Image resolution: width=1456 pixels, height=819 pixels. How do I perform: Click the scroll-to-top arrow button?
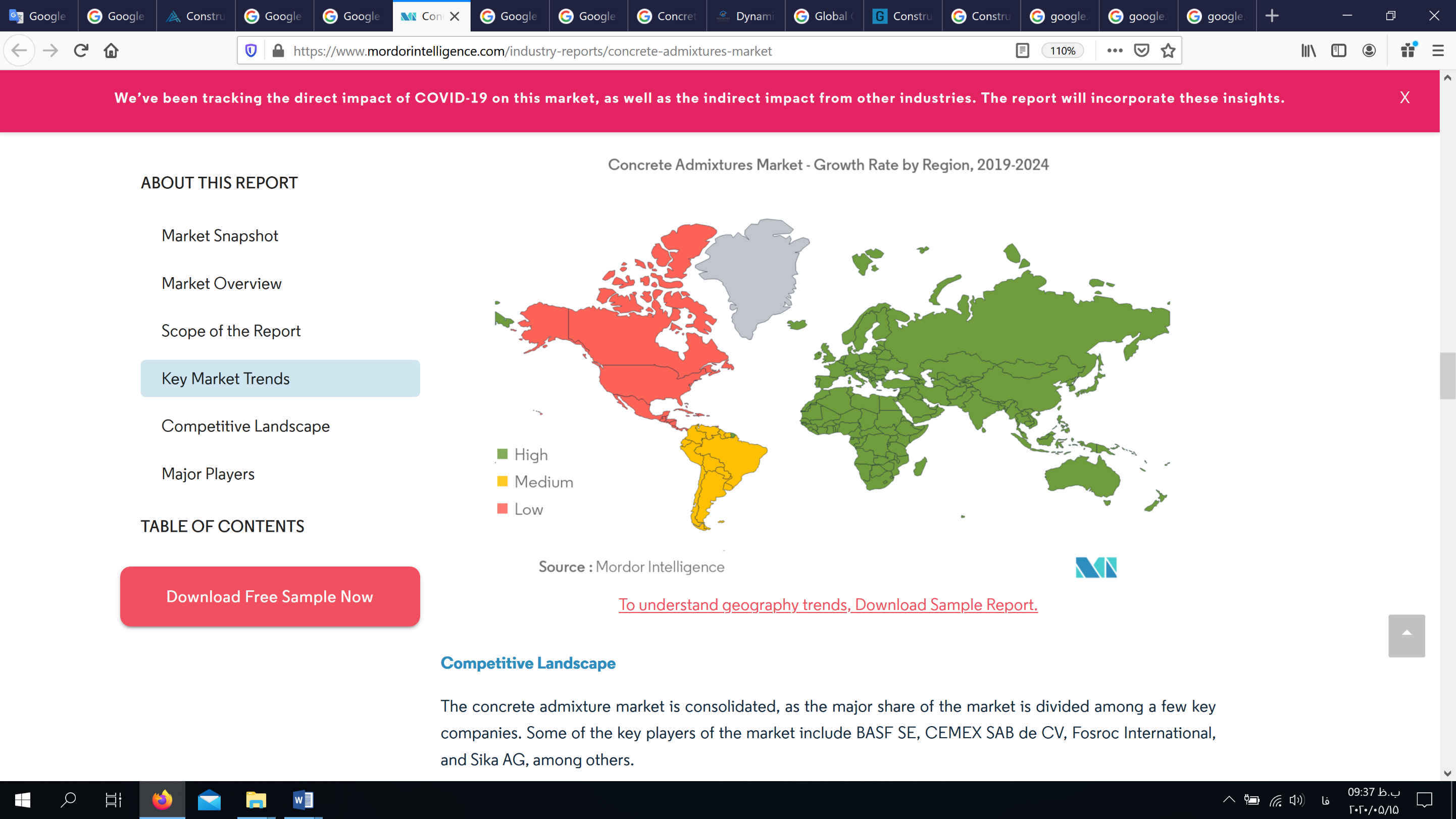[x=1407, y=635]
